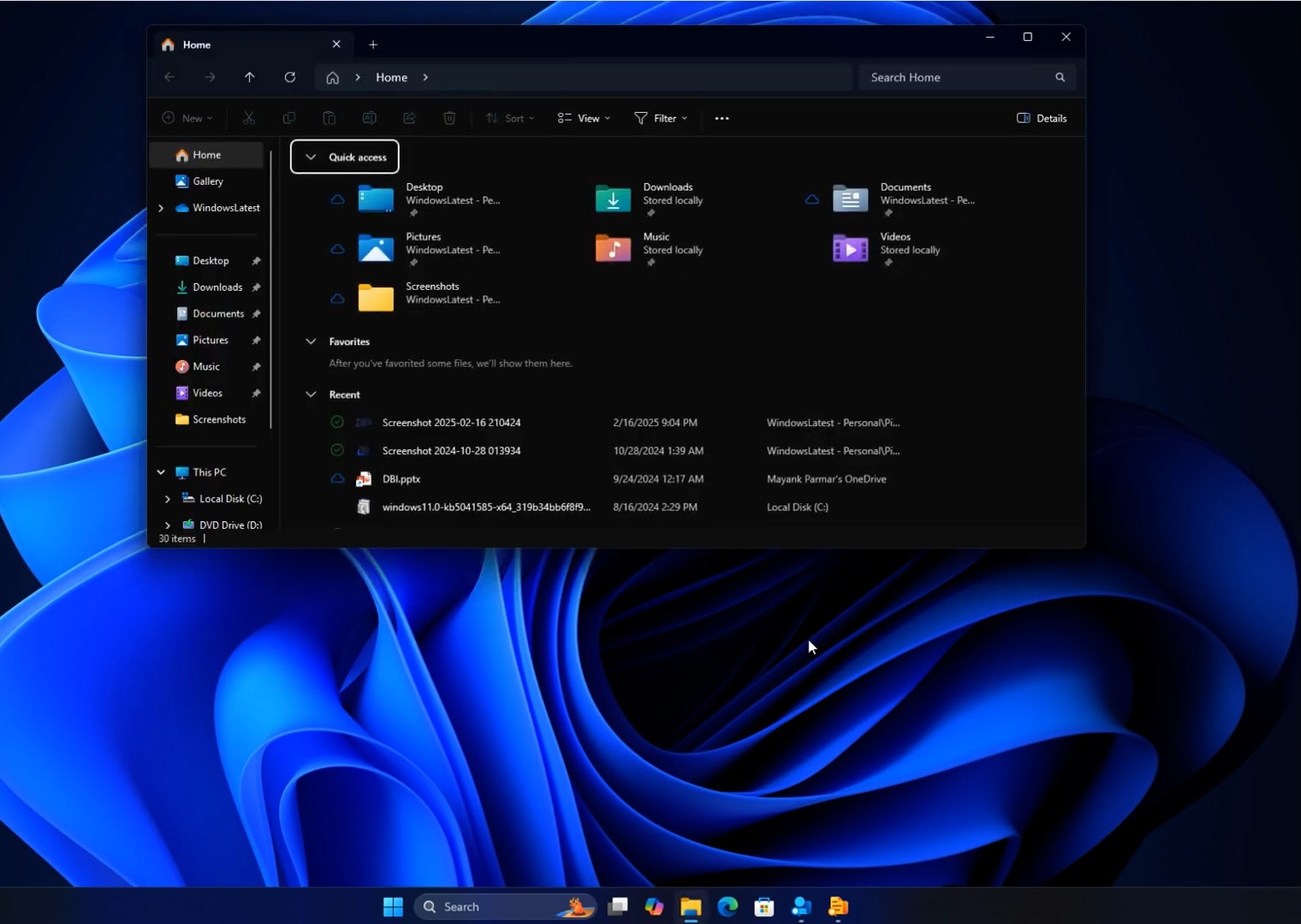
Task: Click the home icon in address bar
Action: (333, 78)
